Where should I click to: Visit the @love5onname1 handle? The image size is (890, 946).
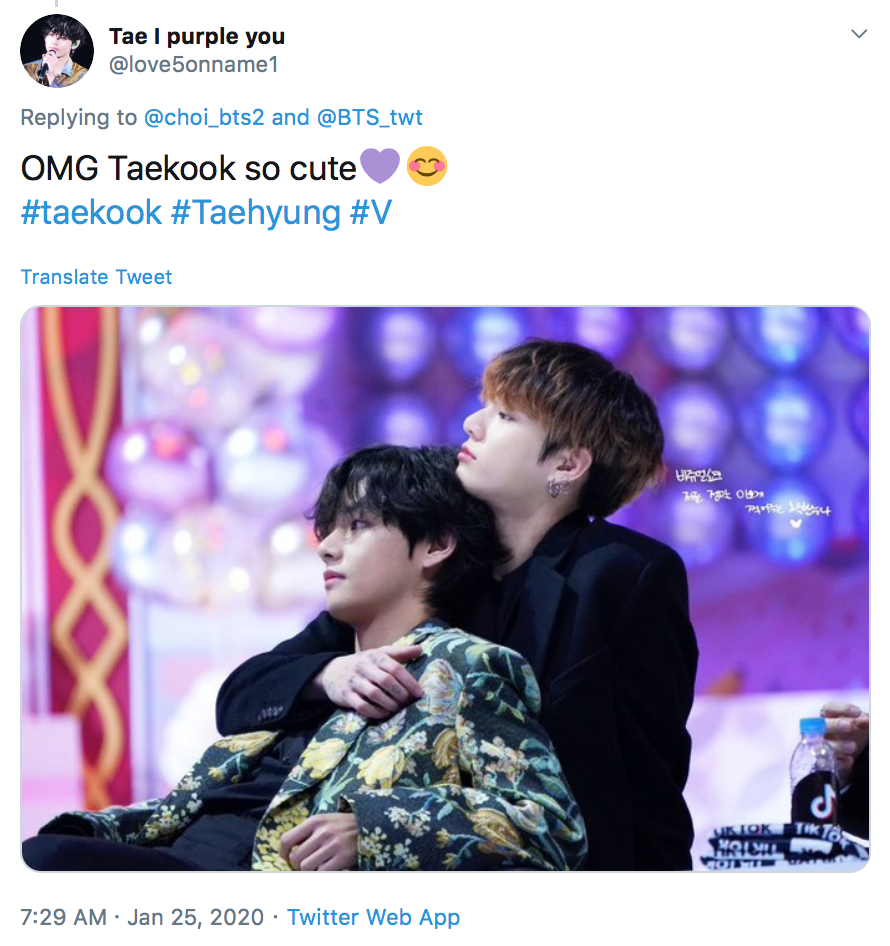[193, 65]
